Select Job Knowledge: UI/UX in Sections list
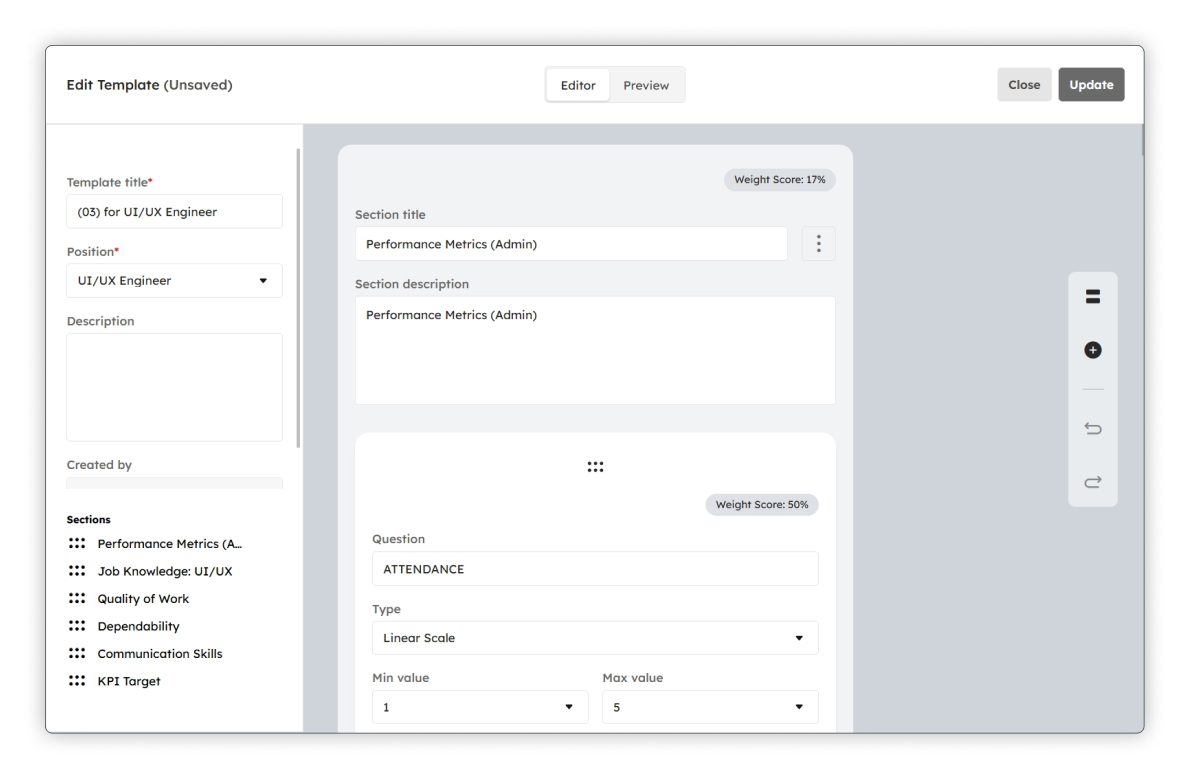The height and width of the screenshot is (779, 1190). pos(165,571)
